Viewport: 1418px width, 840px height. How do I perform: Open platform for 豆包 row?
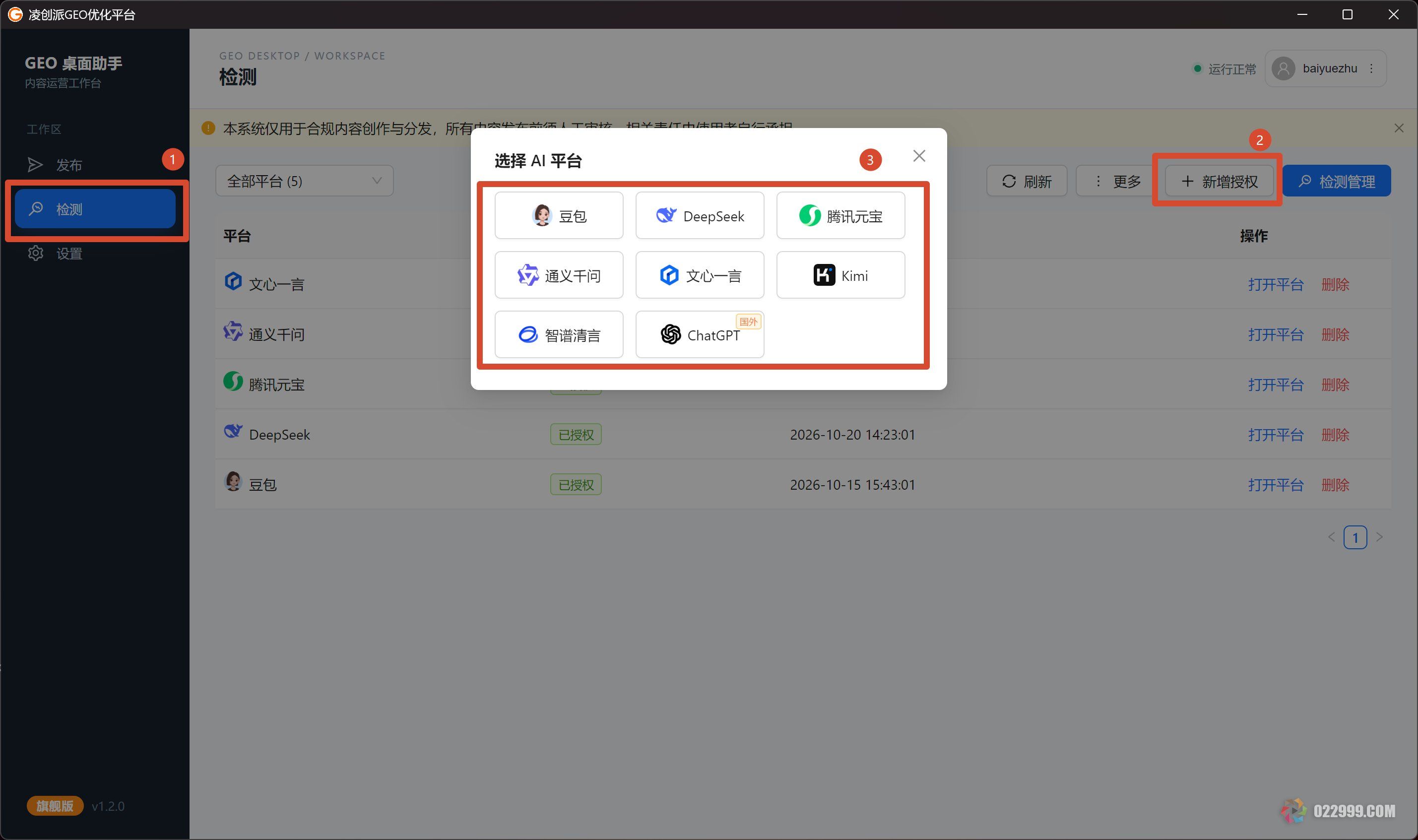pyautogui.click(x=1276, y=485)
